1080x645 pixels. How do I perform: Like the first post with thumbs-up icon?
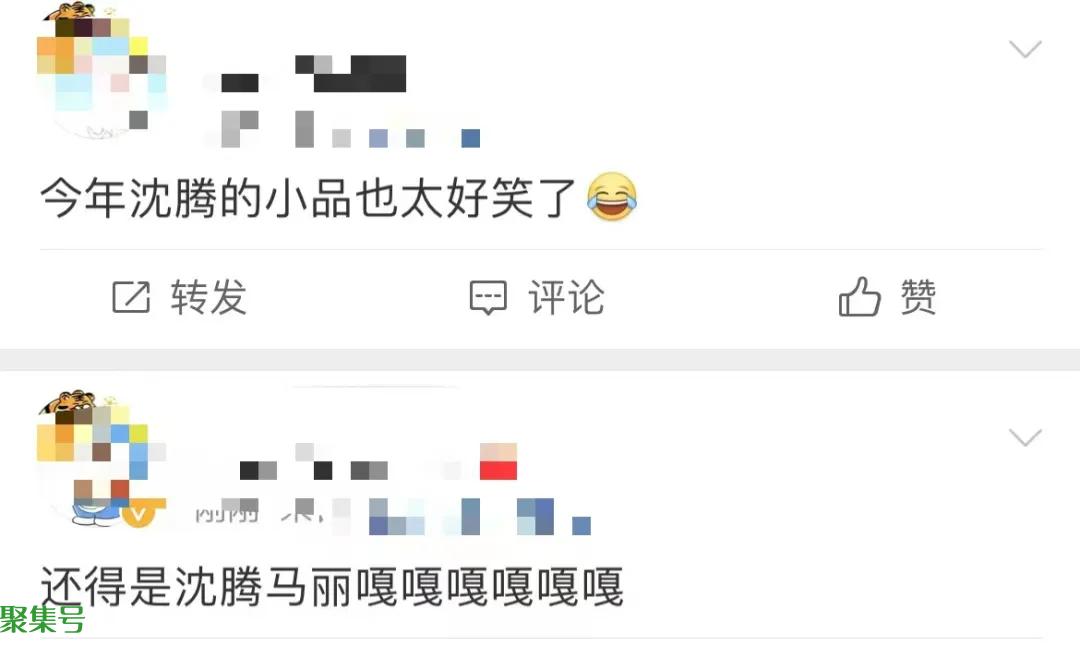pyautogui.click(x=859, y=297)
